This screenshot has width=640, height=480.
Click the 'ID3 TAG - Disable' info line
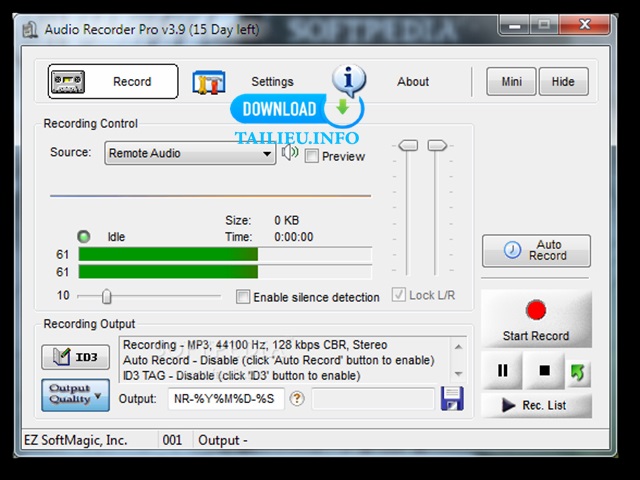tap(241, 376)
